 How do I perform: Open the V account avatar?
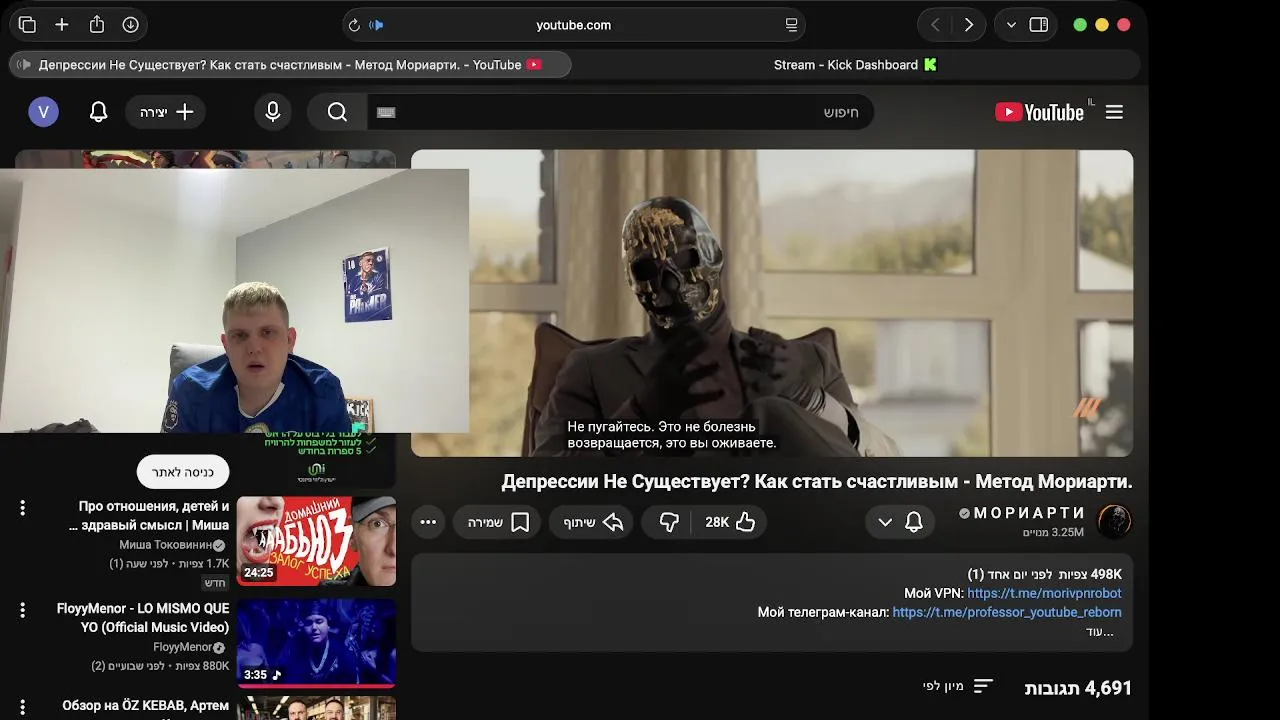(43, 112)
